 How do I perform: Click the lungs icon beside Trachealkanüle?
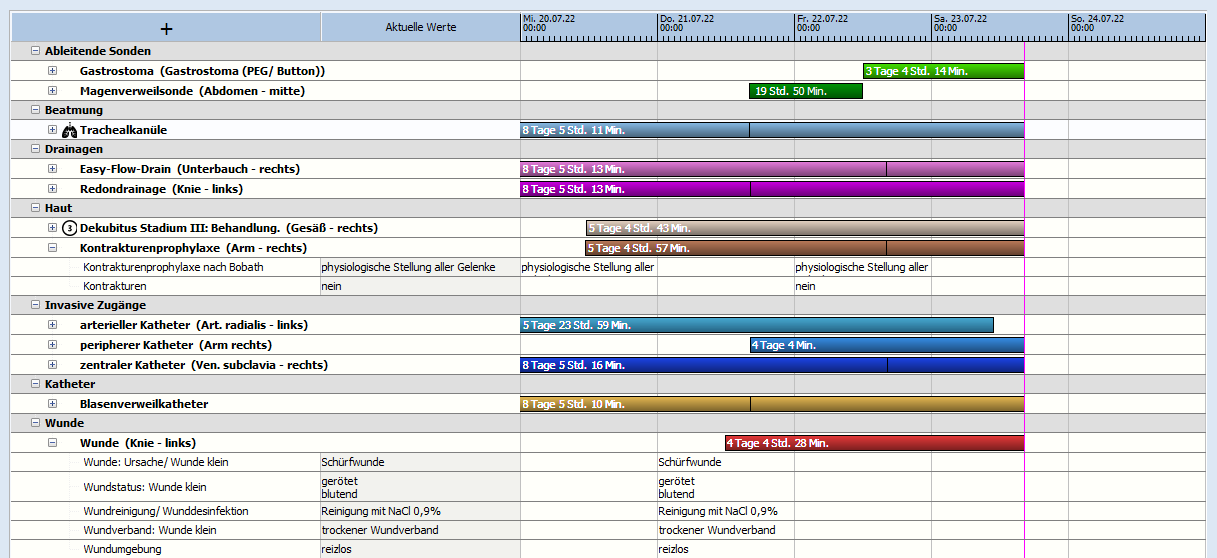[69, 130]
